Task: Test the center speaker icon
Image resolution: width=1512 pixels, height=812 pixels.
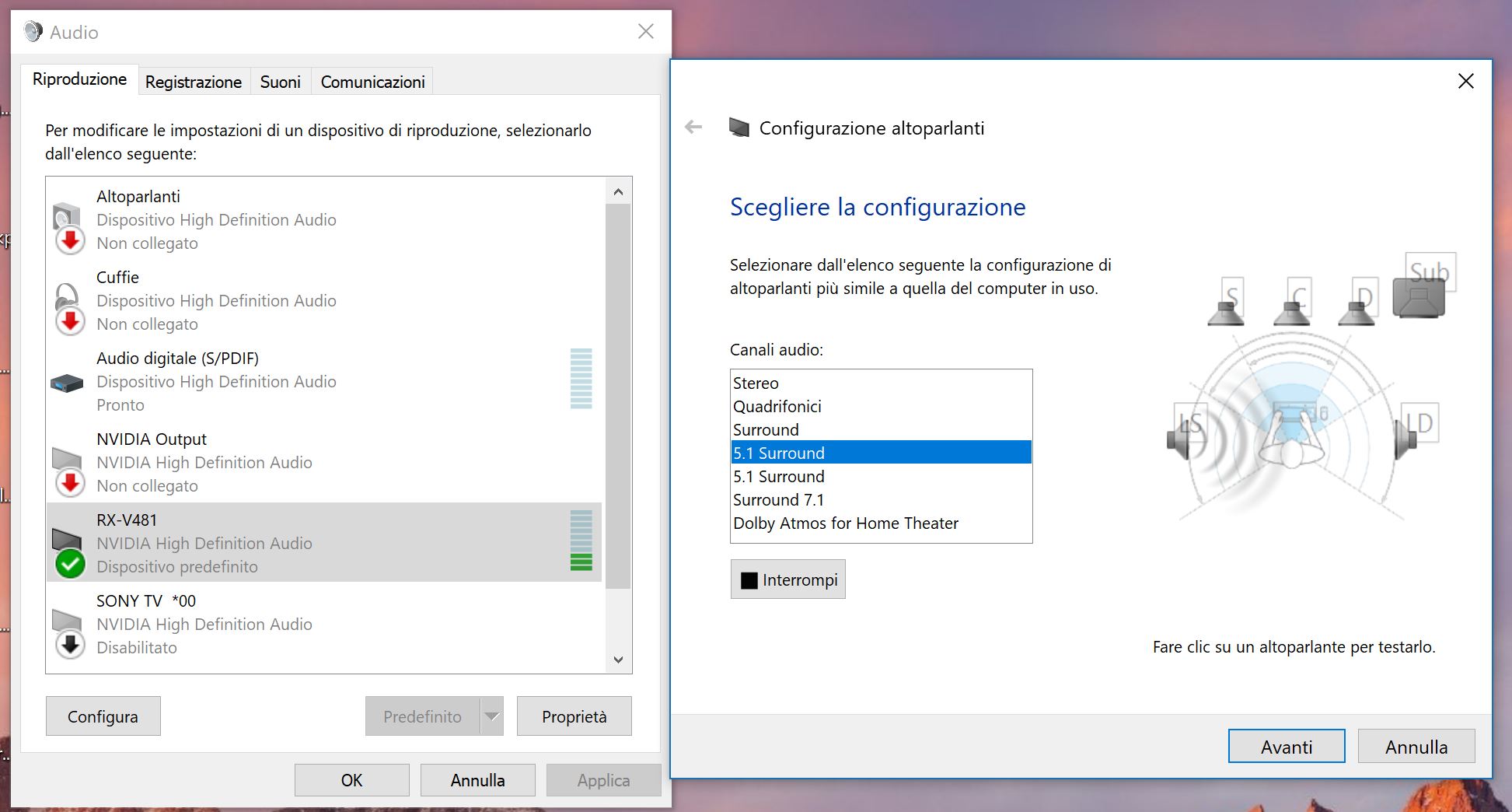Action: point(1293,302)
